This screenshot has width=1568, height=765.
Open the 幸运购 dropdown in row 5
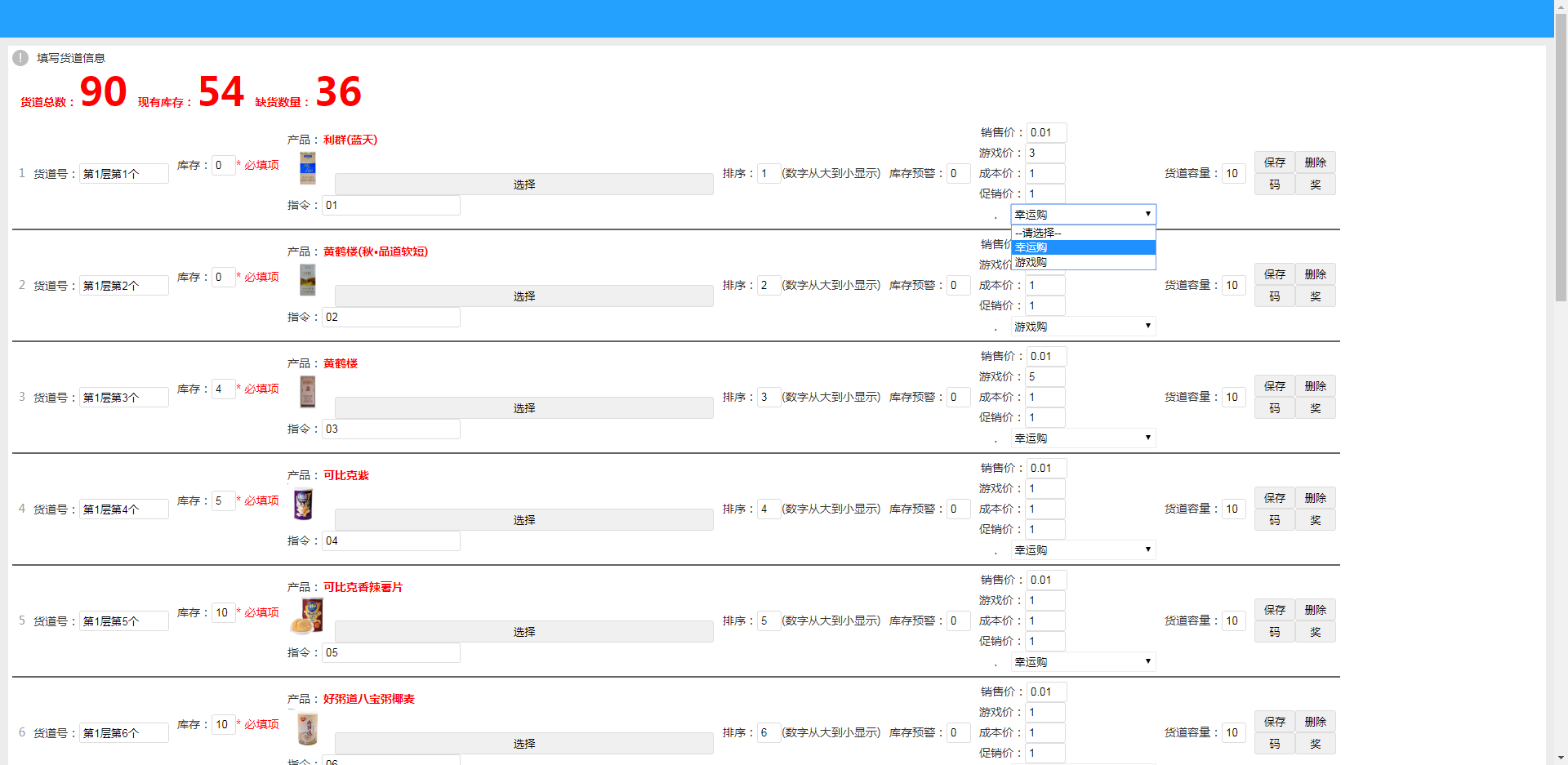1083,662
